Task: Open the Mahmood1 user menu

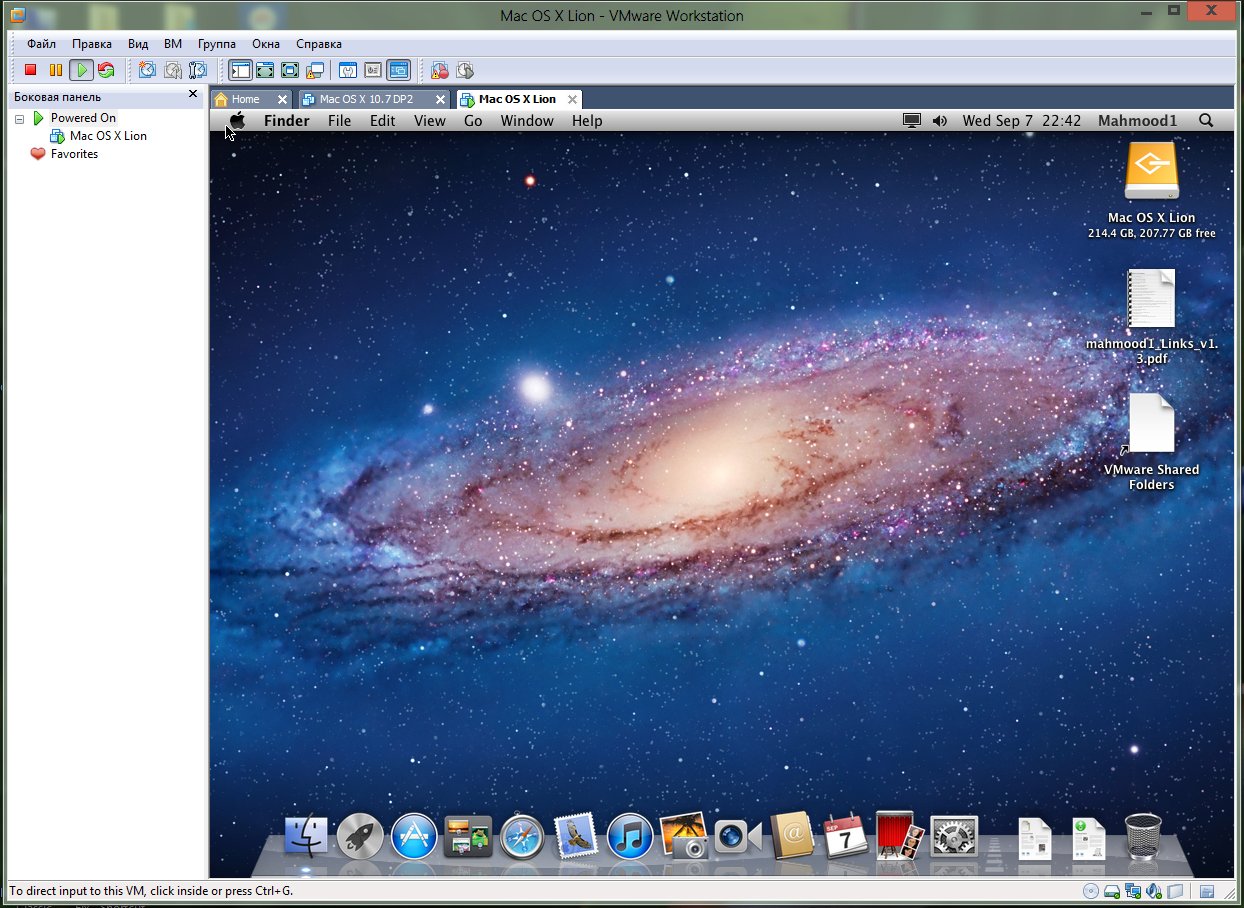Action: click(1138, 121)
